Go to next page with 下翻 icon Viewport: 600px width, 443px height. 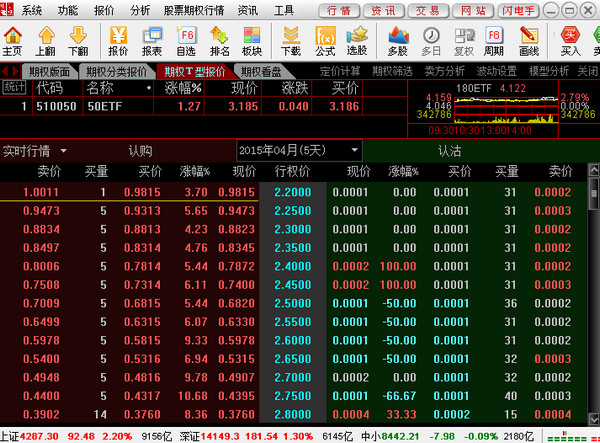pos(78,40)
